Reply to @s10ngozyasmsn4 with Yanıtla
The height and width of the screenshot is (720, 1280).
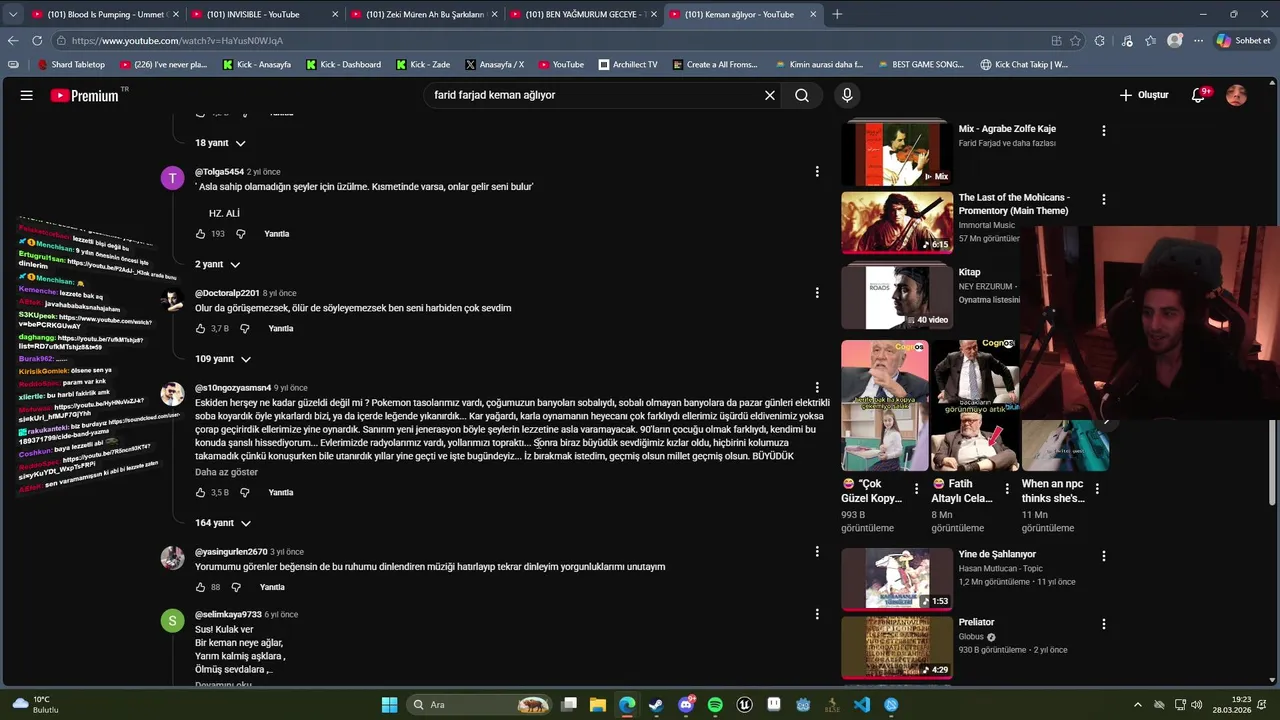click(x=281, y=492)
